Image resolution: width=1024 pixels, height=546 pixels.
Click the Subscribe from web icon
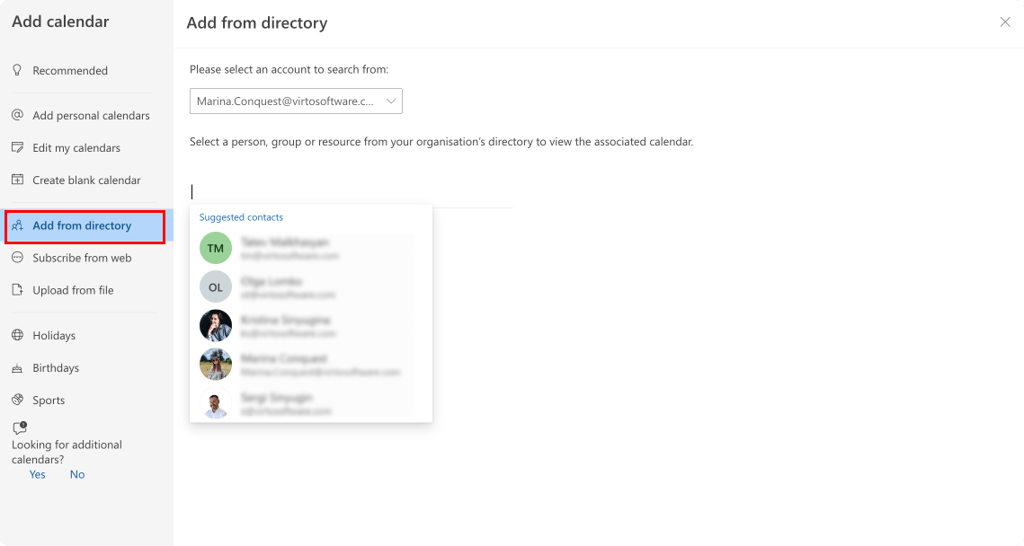click(x=18, y=257)
